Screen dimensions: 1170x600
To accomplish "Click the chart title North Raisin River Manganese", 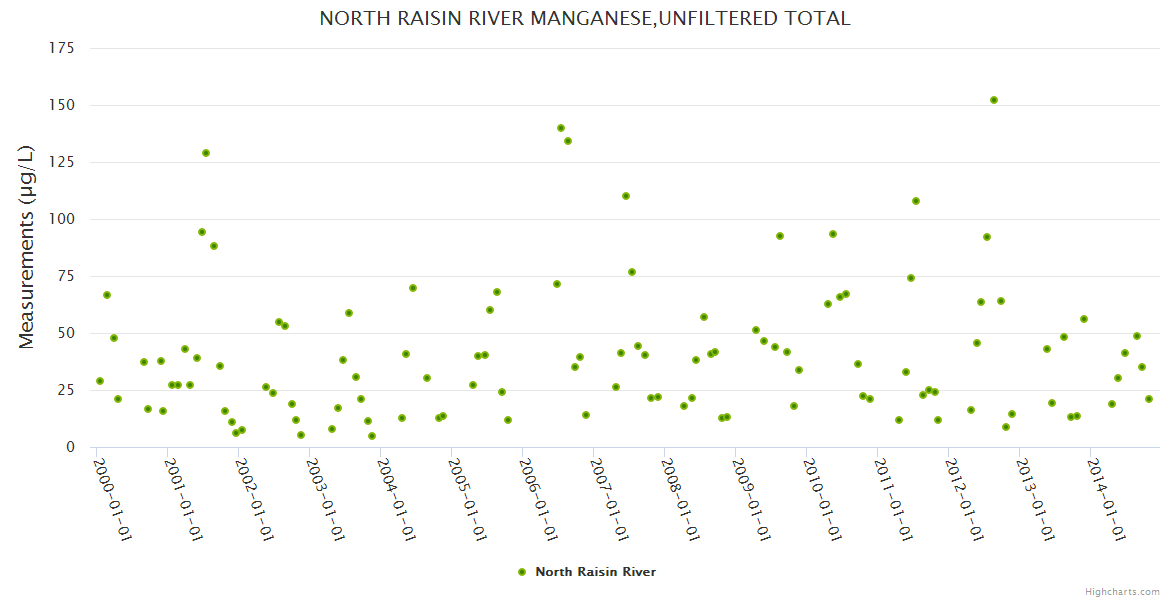I will (585, 18).
